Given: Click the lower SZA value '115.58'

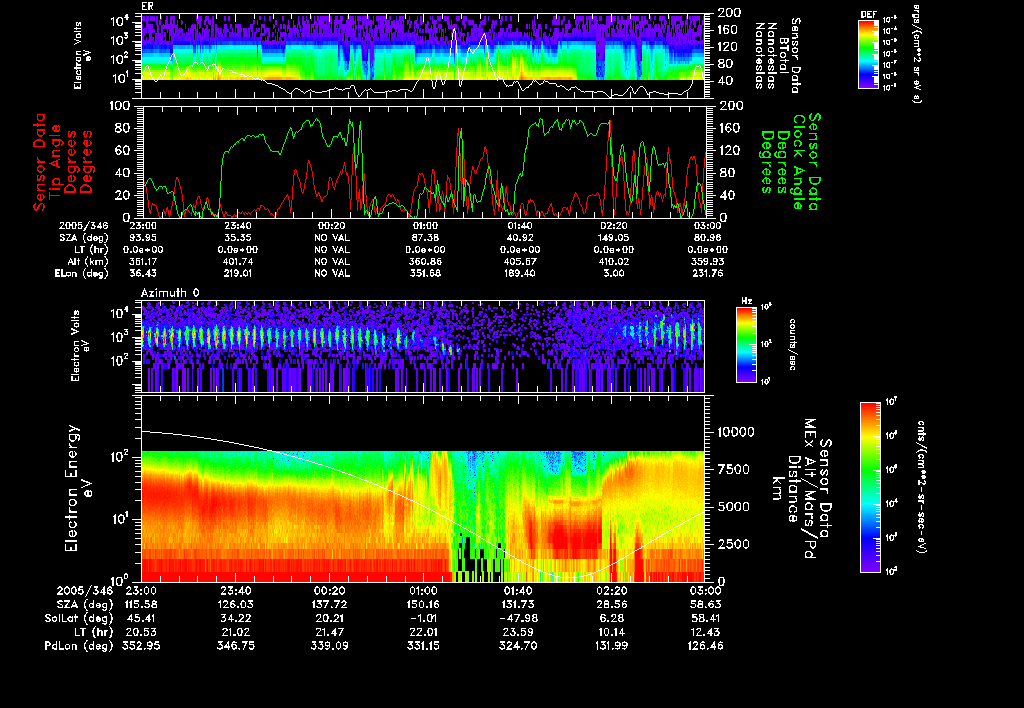Looking at the screenshot, I should [x=141, y=605].
